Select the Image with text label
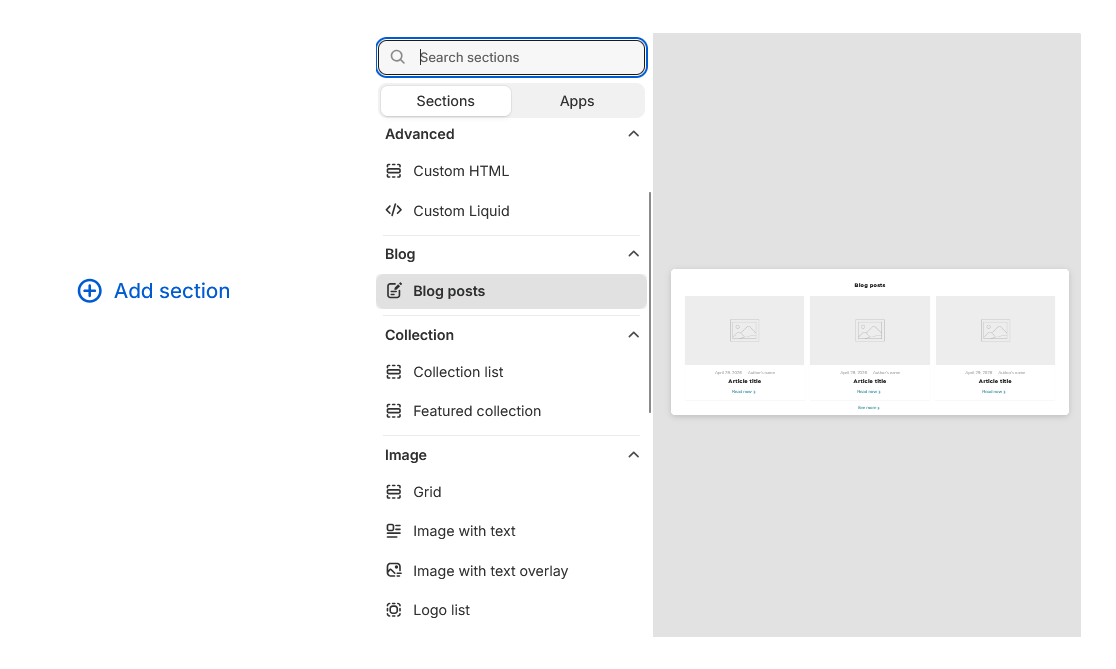 [464, 532]
